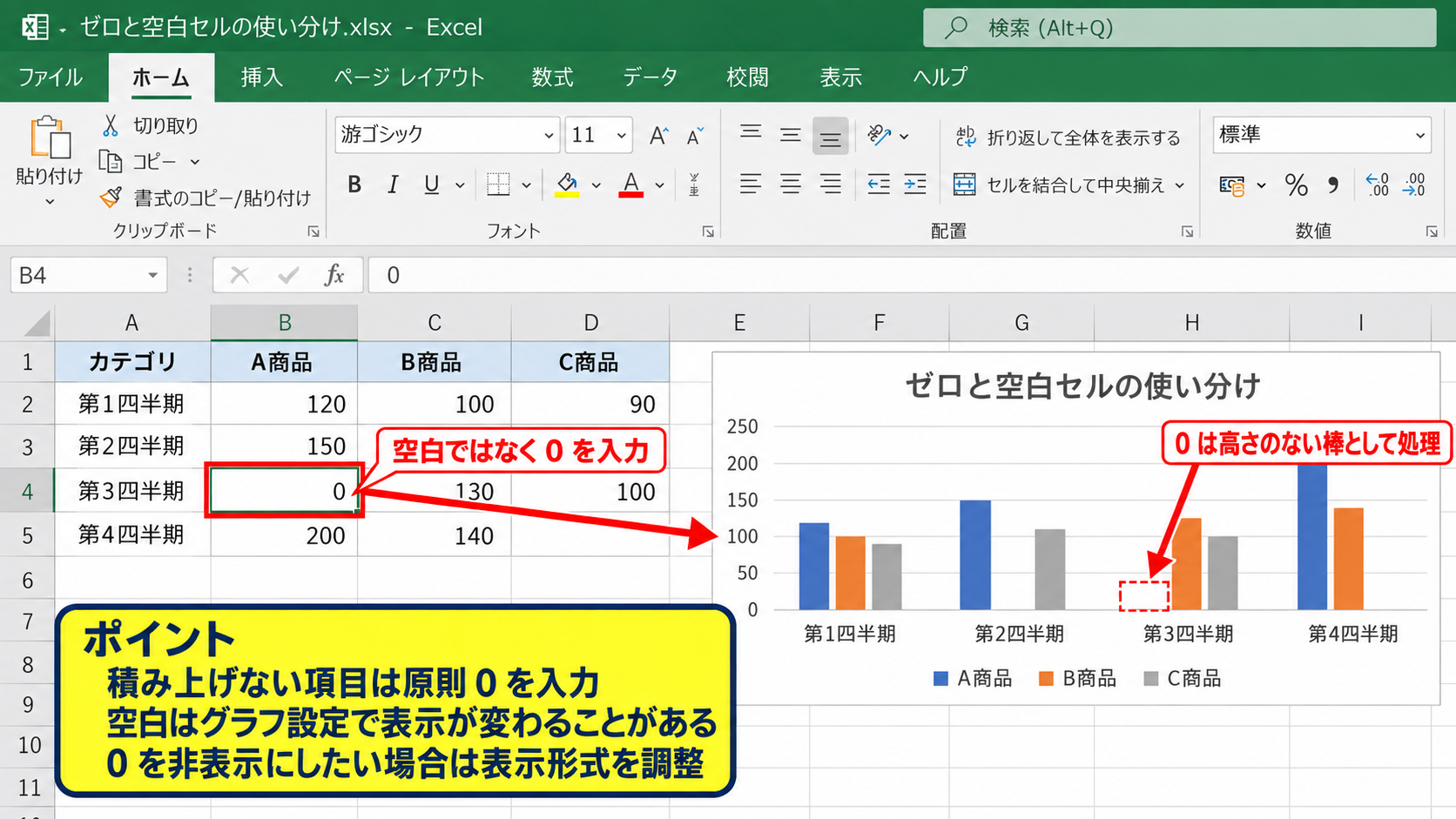
Task: Click the Cut scissors icon
Action: point(111,125)
